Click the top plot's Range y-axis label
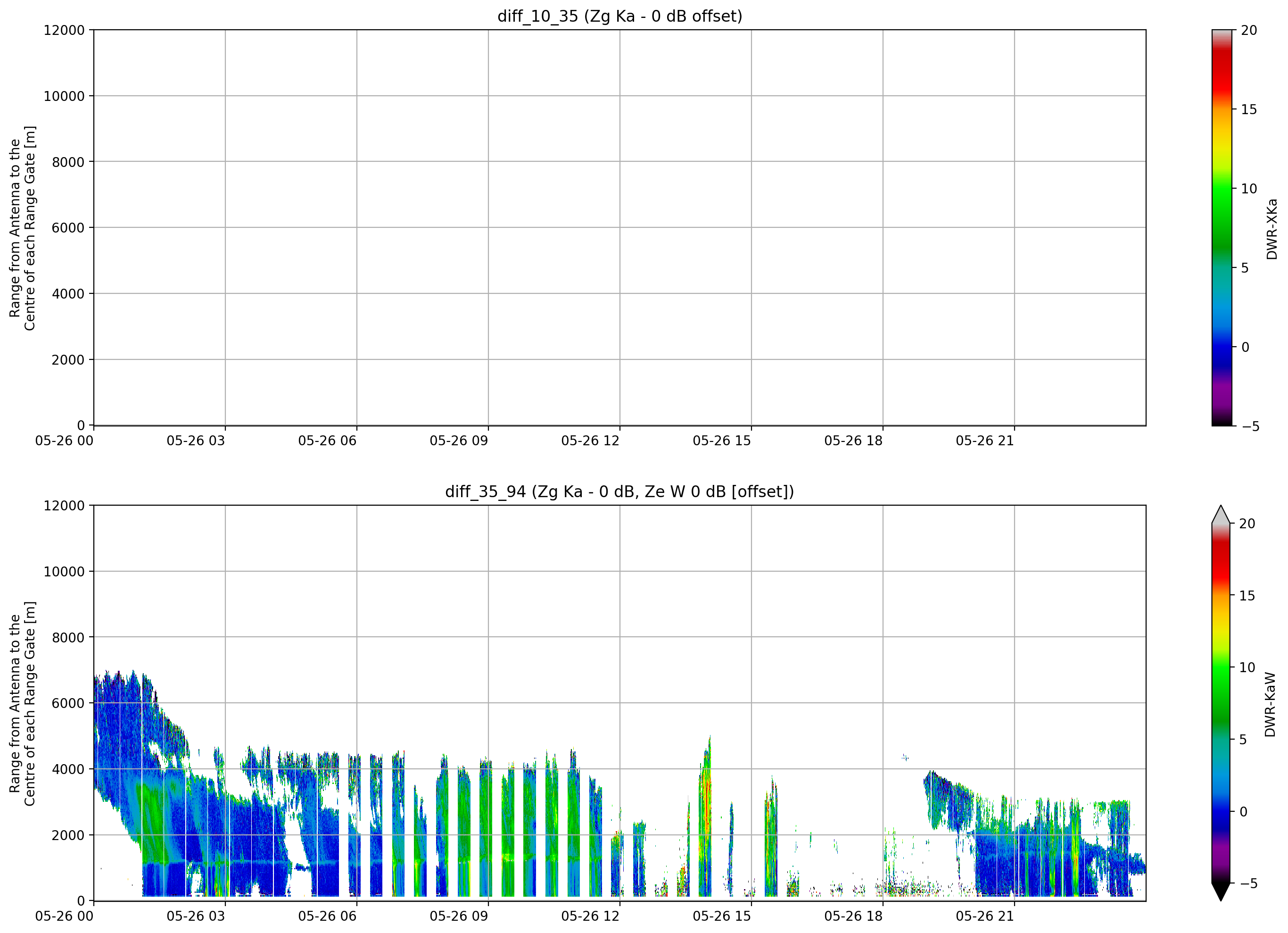This screenshot has width=1288, height=933. [x=22, y=228]
